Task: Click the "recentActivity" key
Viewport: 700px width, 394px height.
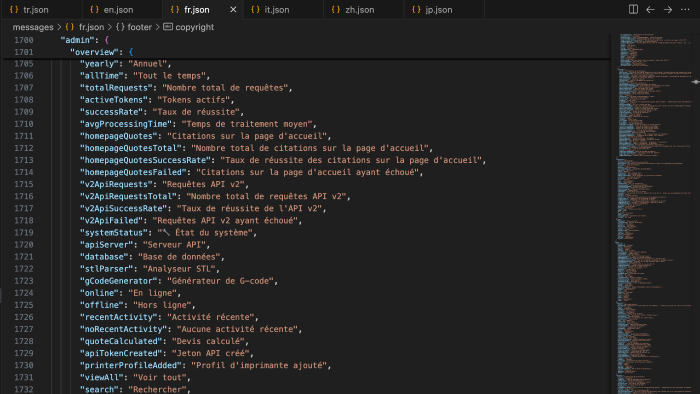Action: point(118,317)
